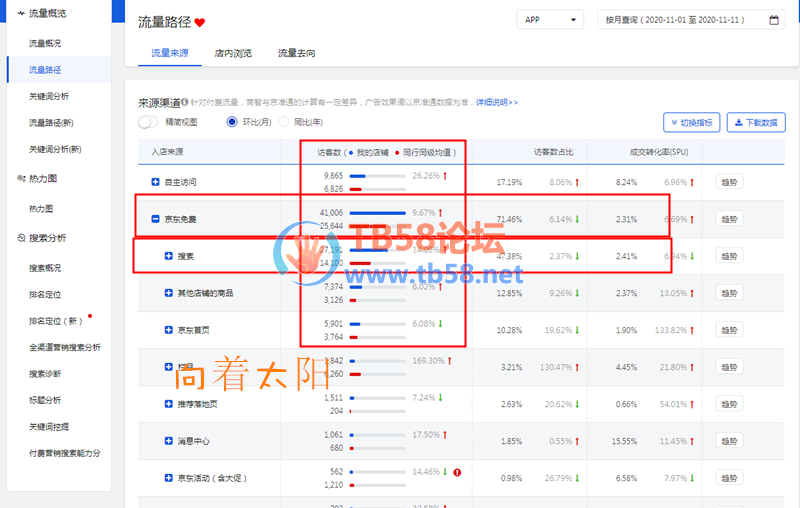Expand the 京东活动(含大促) row
This screenshot has height=508, width=800.
pos(169,478)
